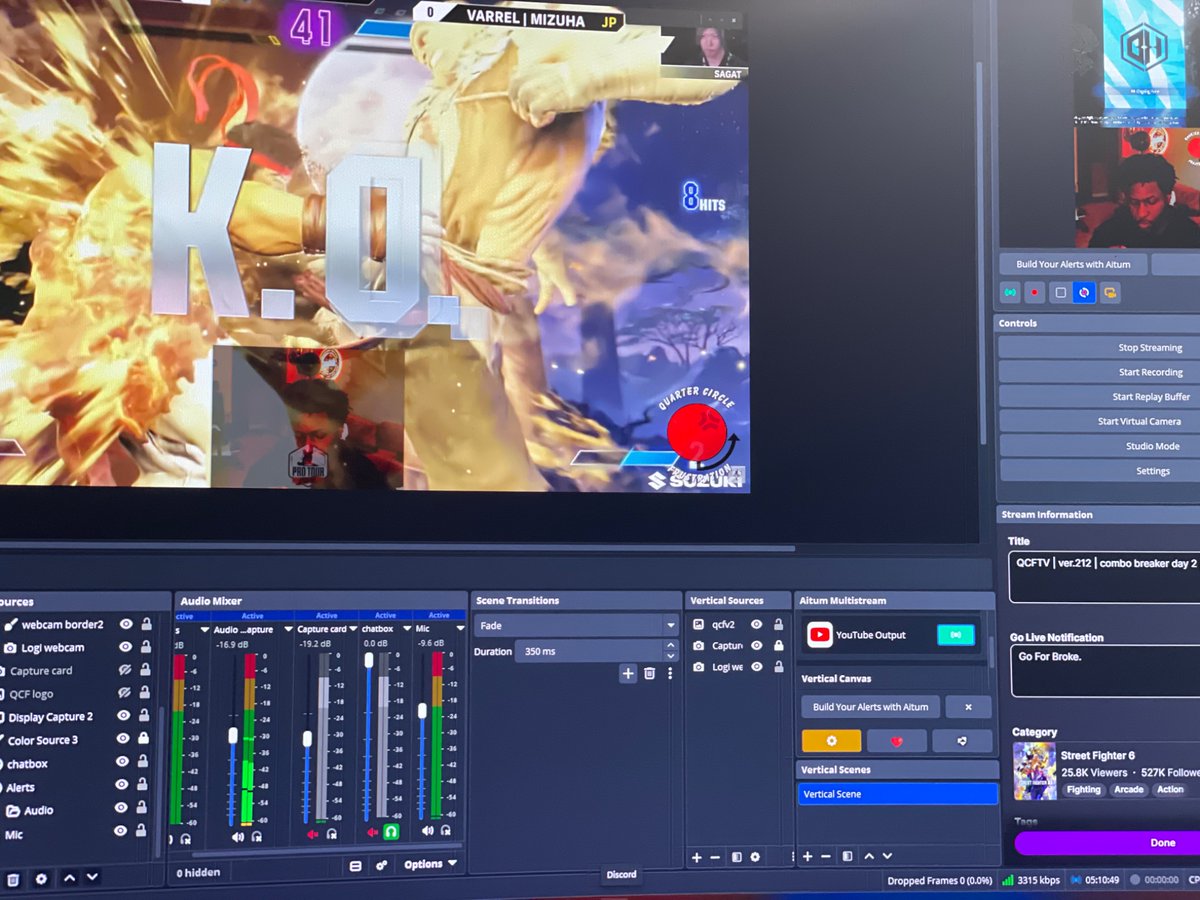Mute the Audio capture mixer channel
Viewport: 1200px width, 900px height.
coord(238,837)
